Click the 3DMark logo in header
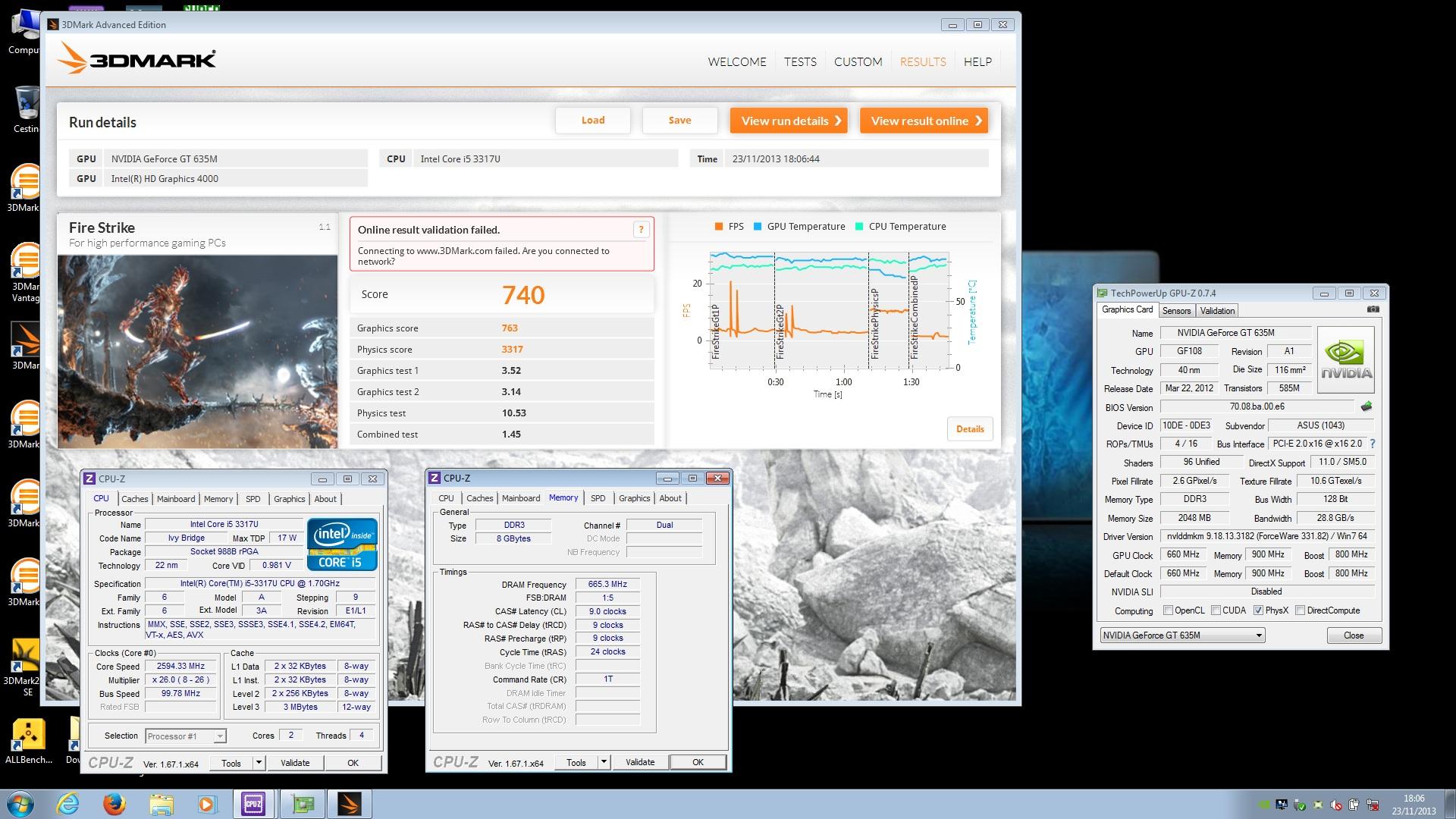Image resolution: width=1456 pixels, height=819 pixels. tap(137, 58)
